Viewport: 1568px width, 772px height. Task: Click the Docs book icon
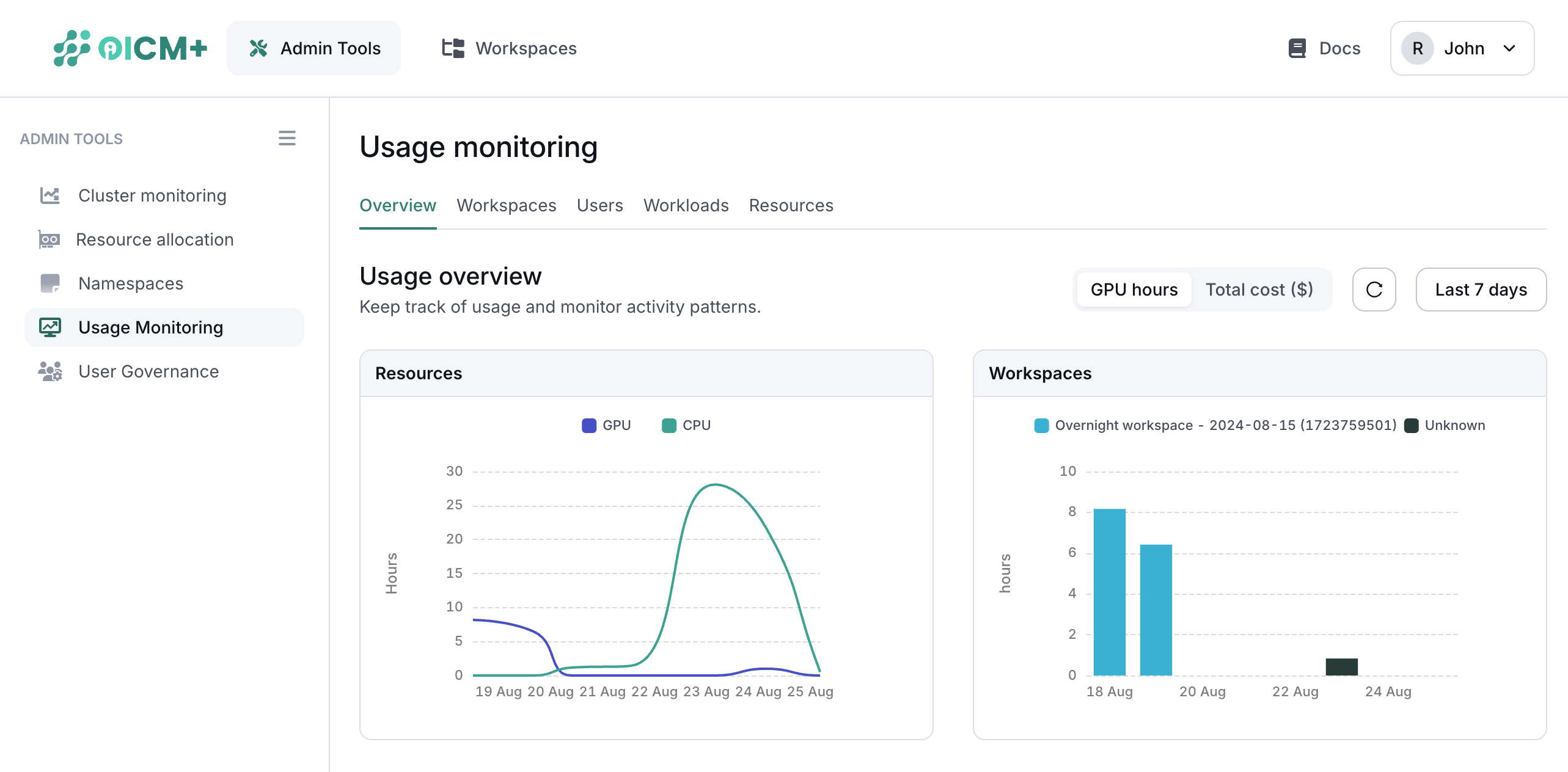pyautogui.click(x=1297, y=48)
